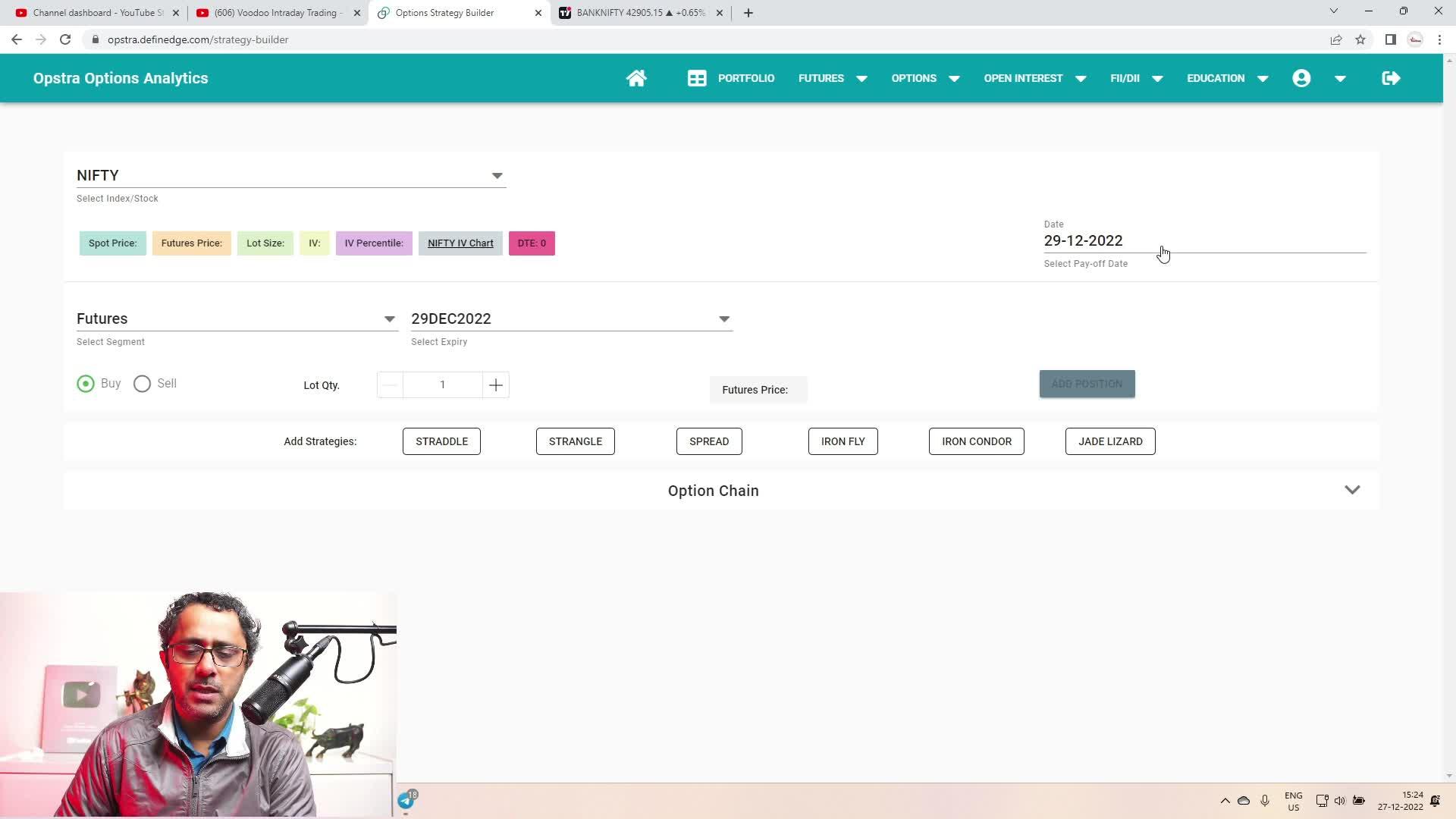The image size is (1456, 819).
Task: Open the Options menu arrow
Action: (x=954, y=78)
